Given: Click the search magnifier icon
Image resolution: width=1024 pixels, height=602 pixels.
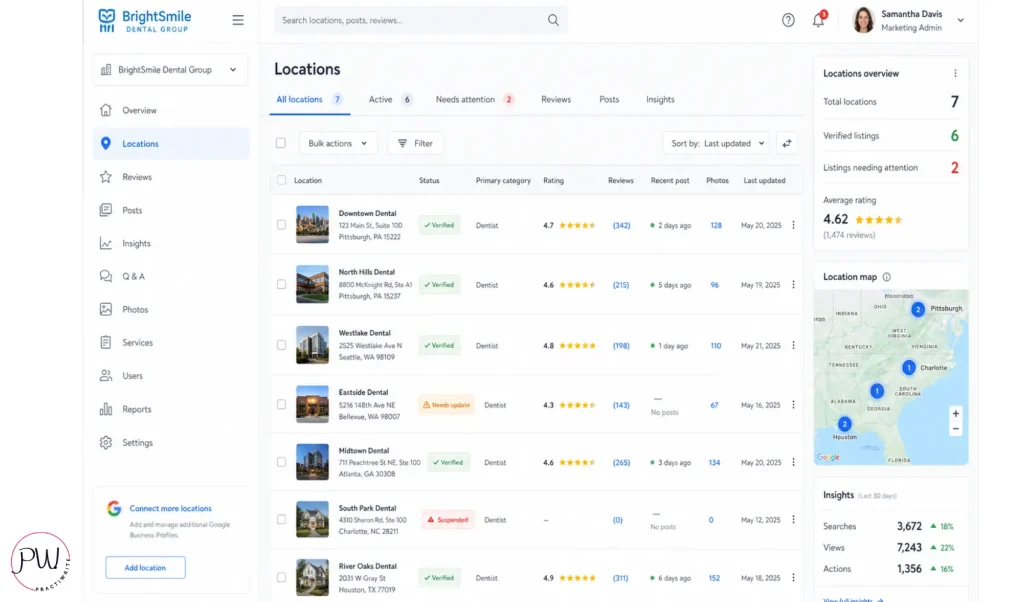Looking at the screenshot, I should click(553, 20).
